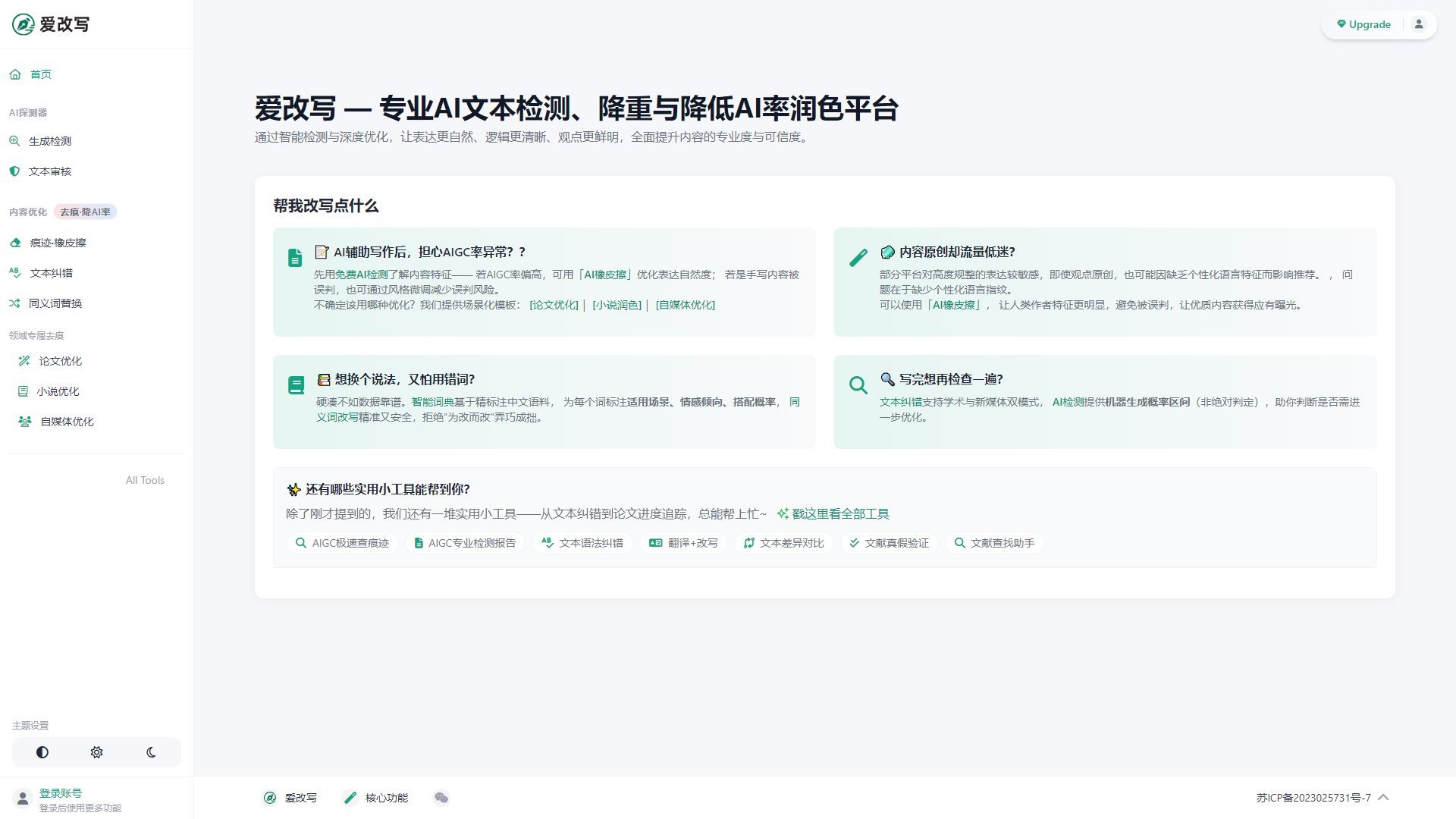The height and width of the screenshot is (819, 1456).
Task: Open 文本审核 from the sidebar
Action: (50, 171)
